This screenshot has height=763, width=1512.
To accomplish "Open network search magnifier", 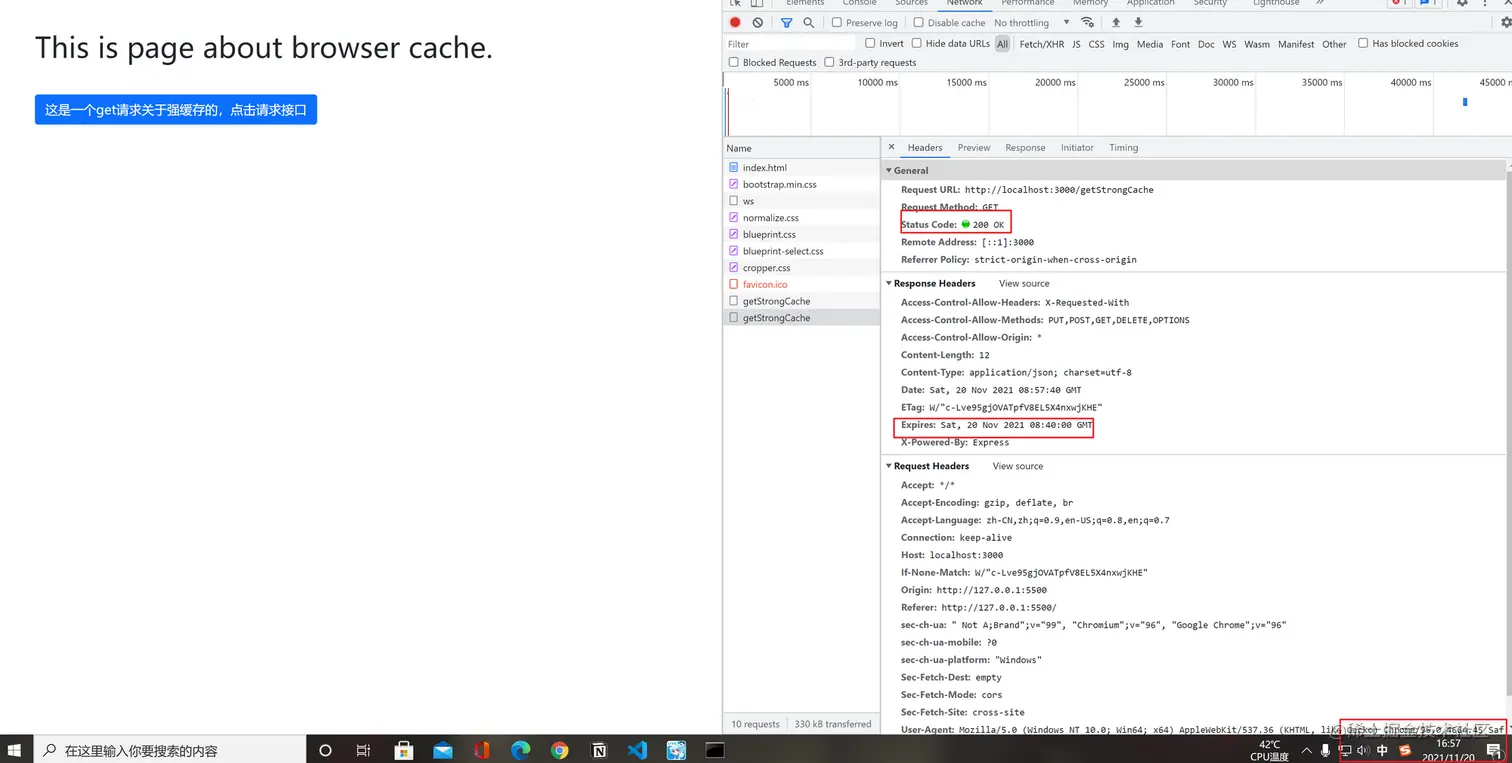I will 809,22.
